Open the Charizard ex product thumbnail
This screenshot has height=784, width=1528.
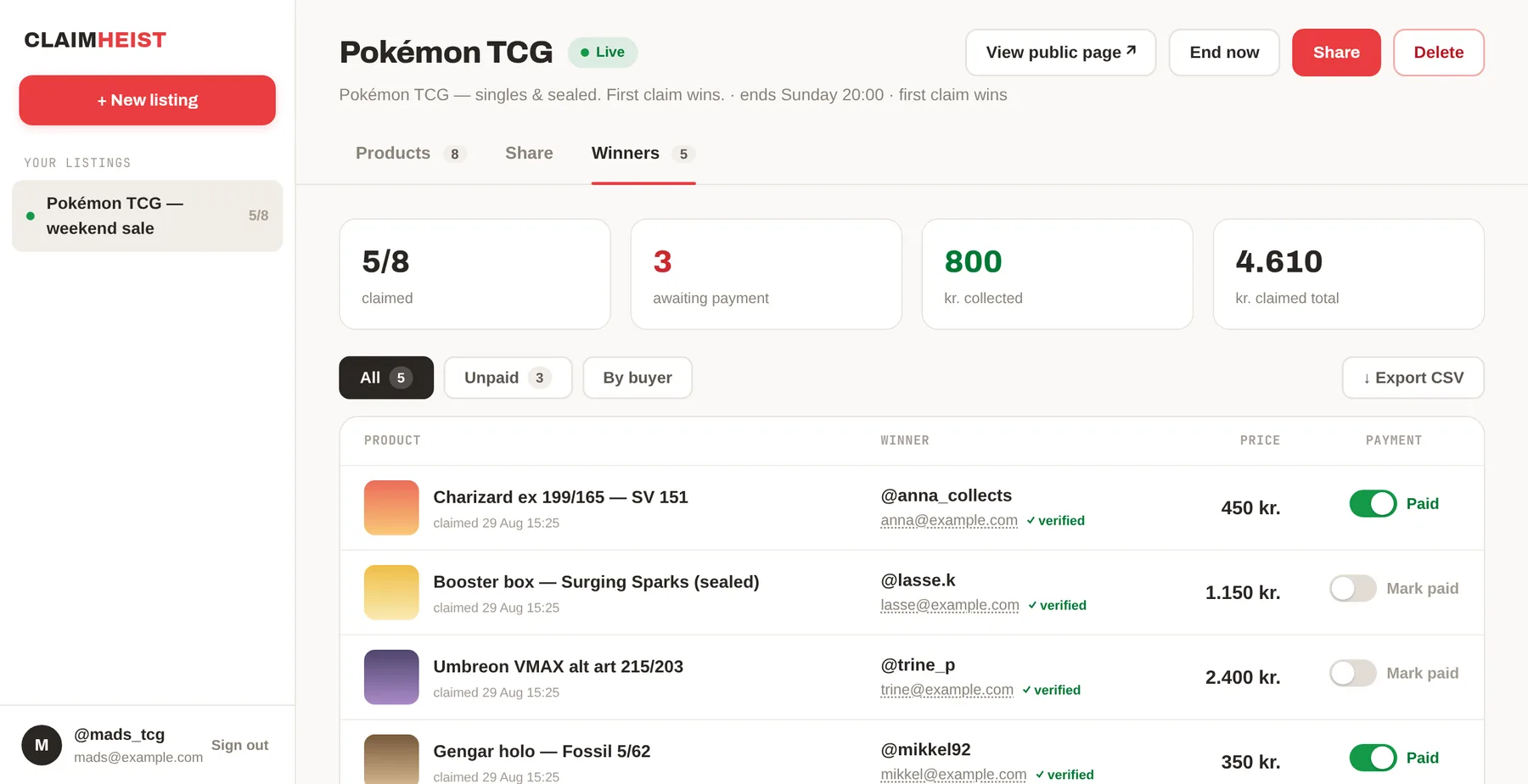coord(391,507)
